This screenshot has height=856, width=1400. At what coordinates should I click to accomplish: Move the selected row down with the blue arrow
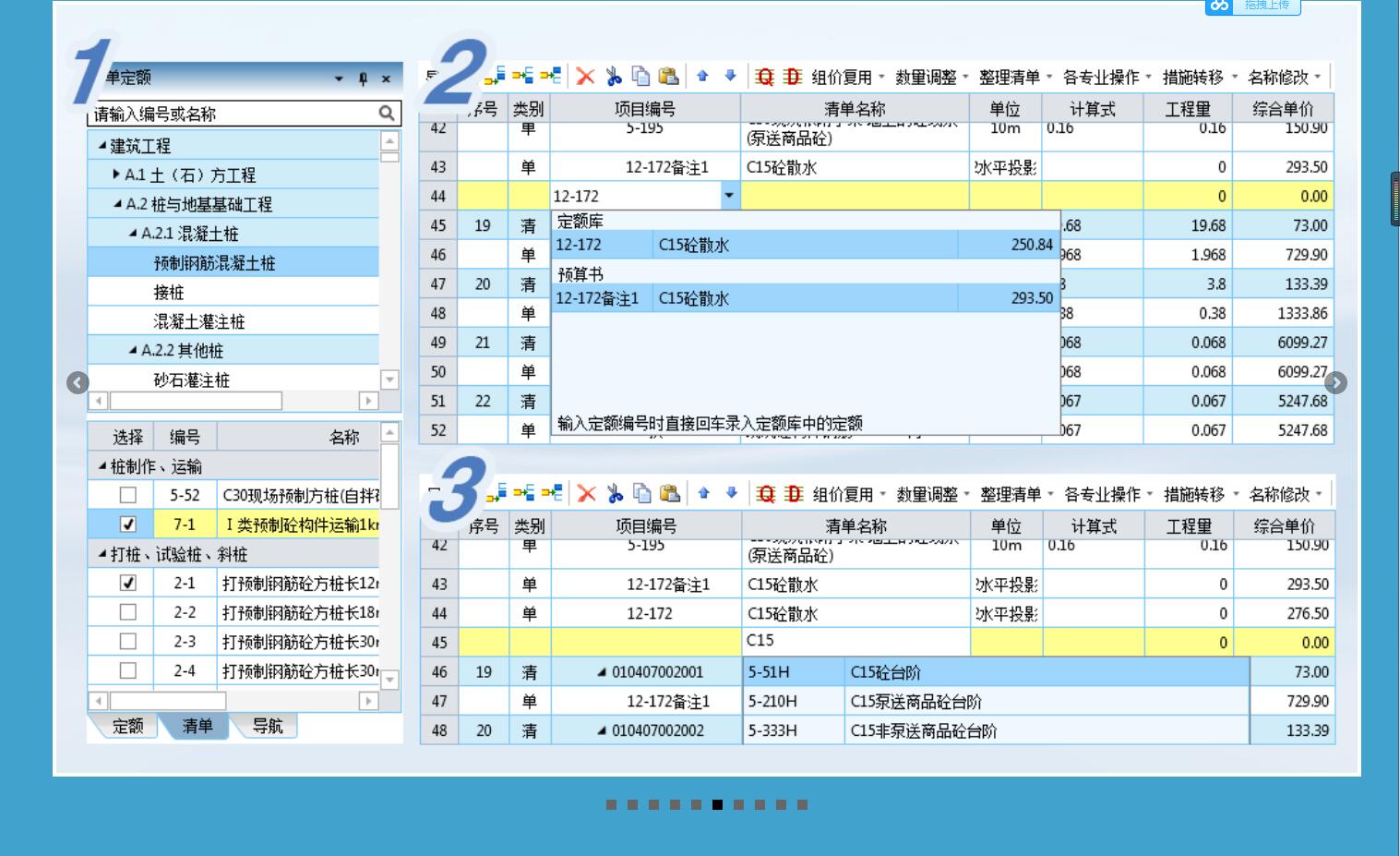[x=729, y=77]
